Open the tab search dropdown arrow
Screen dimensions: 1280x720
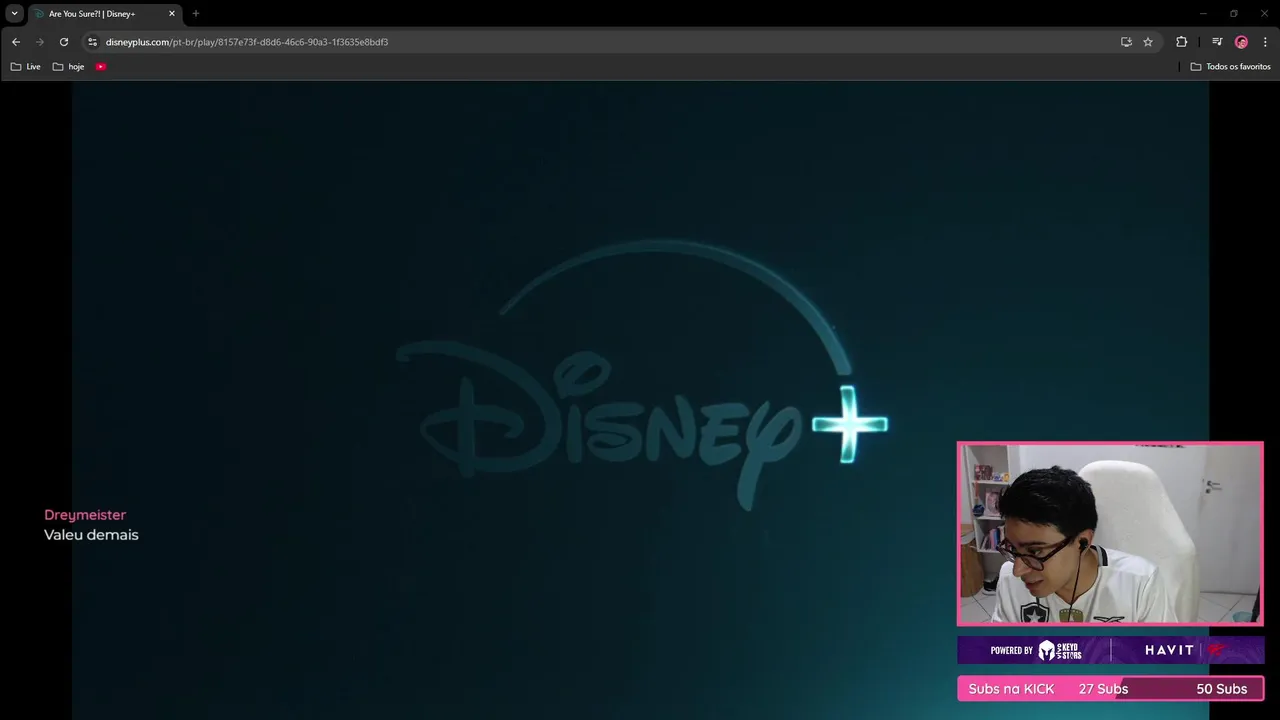14,13
